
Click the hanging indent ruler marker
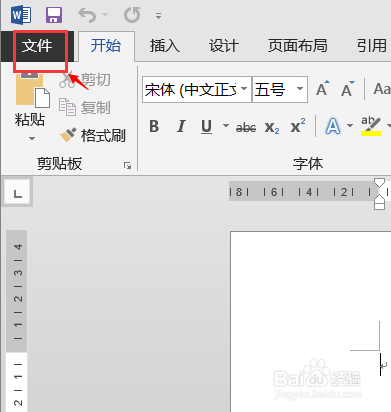point(379,200)
